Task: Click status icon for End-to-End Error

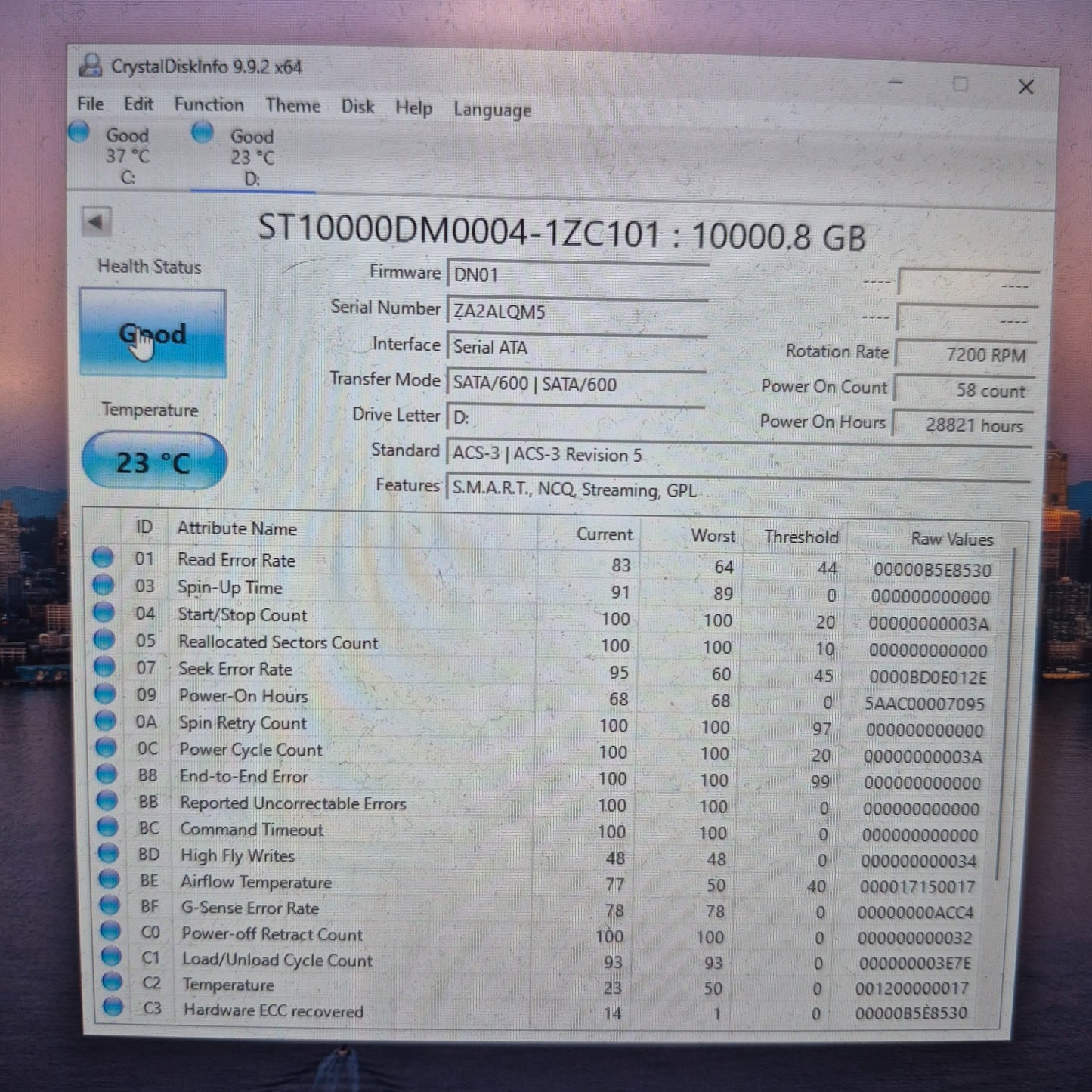Action: click(x=107, y=774)
